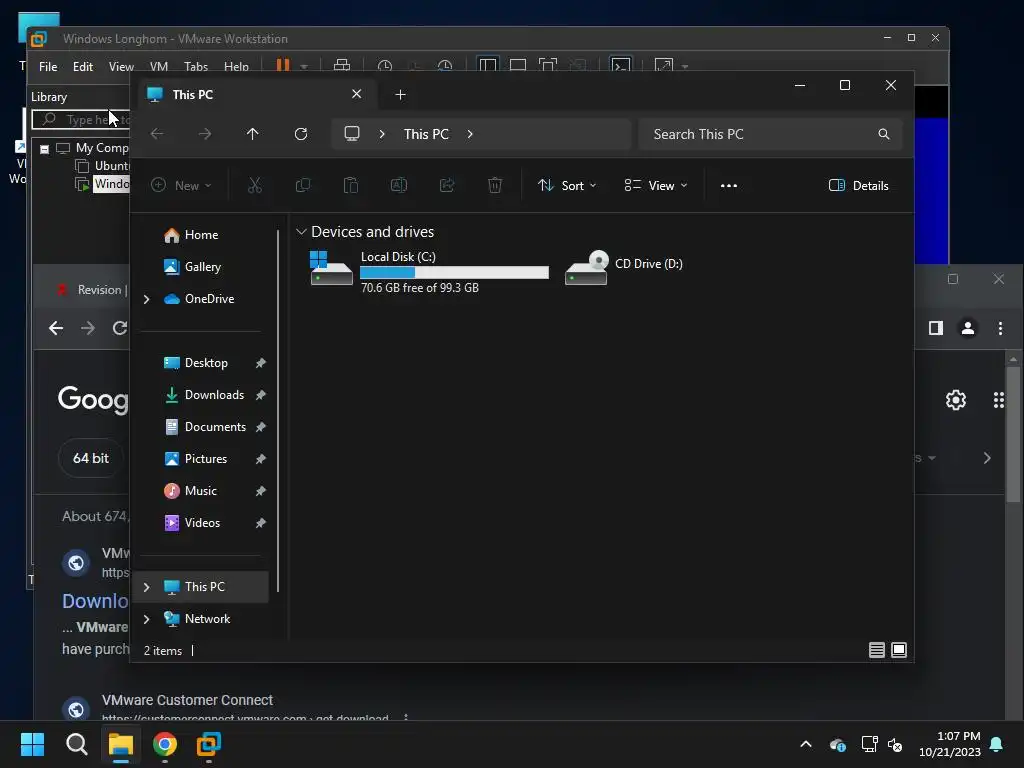Open the New dropdown
Image resolution: width=1024 pixels, height=768 pixels.
(181, 185)
